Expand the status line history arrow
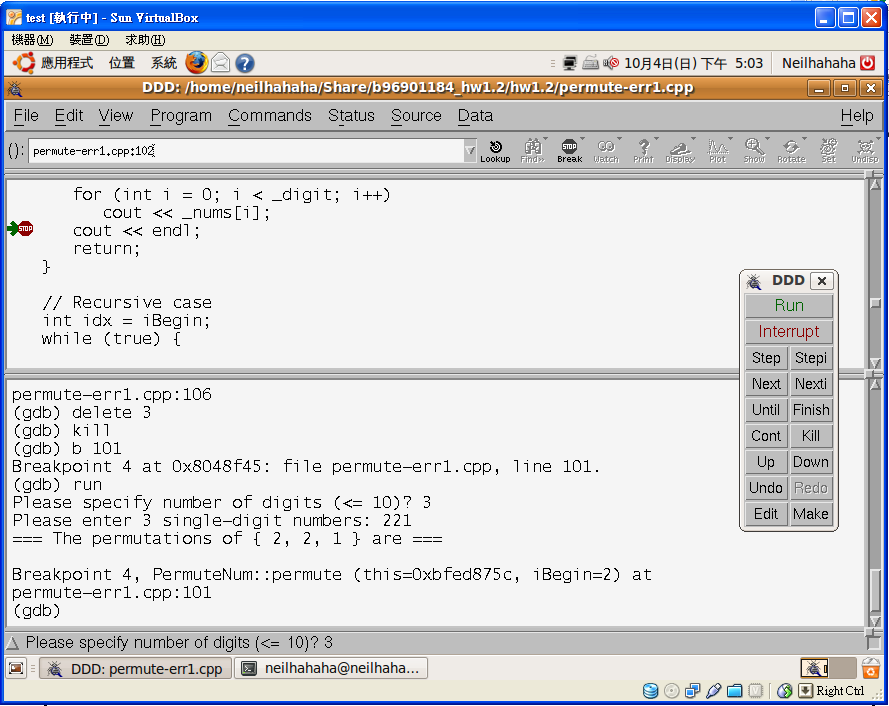Viewport: 889px width, 706px height. point(13,643)
